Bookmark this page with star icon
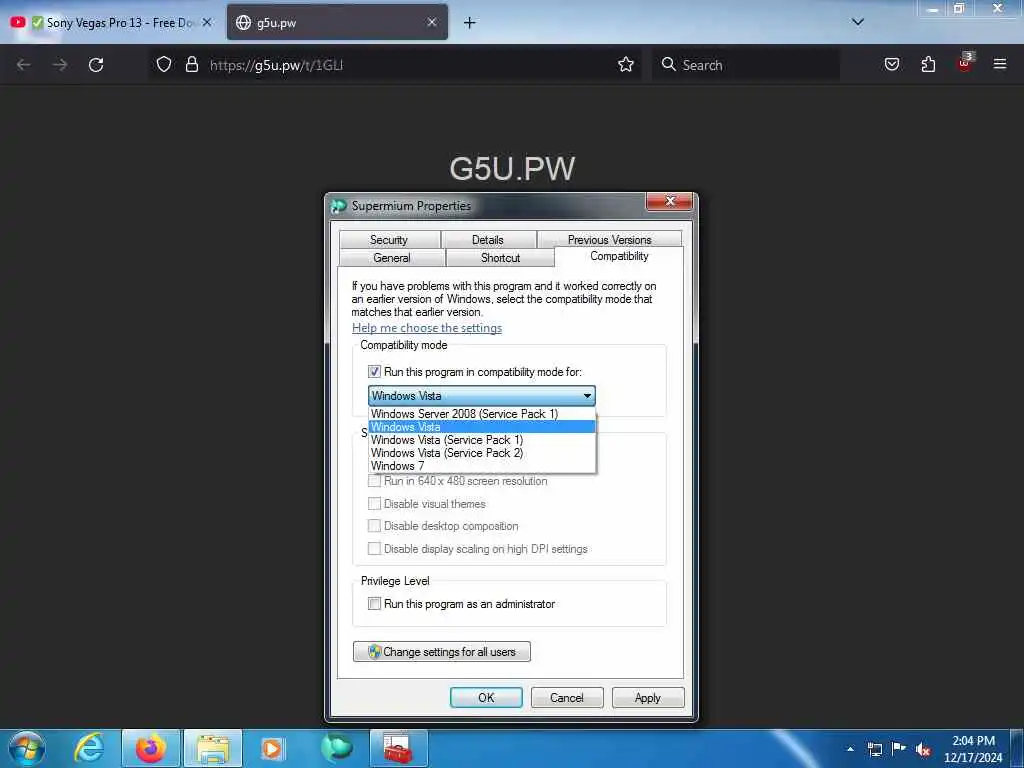 click(x=626, y=64)
